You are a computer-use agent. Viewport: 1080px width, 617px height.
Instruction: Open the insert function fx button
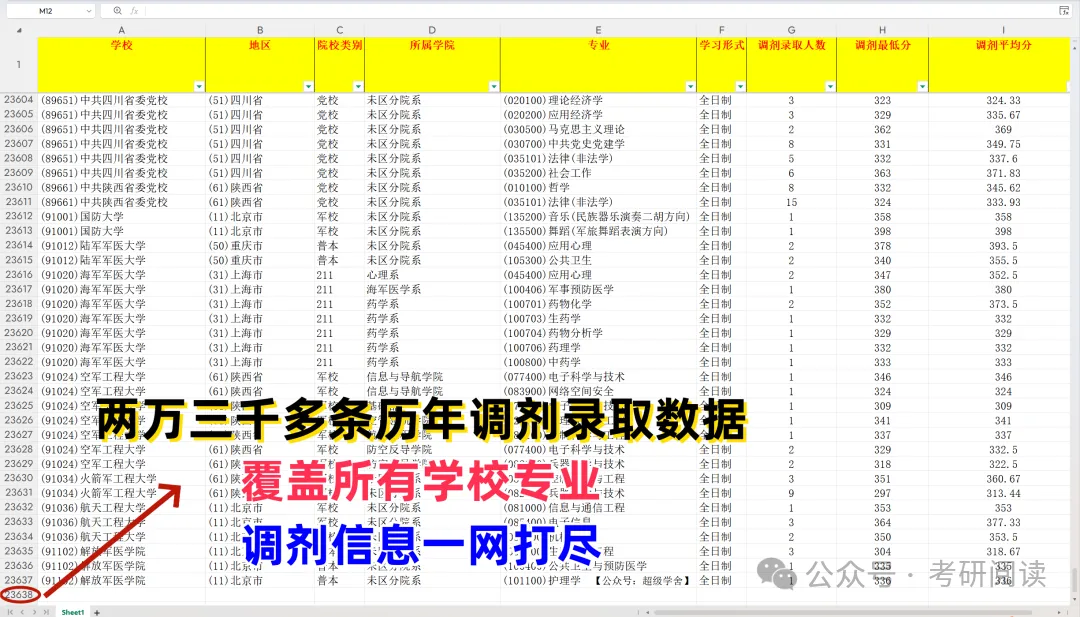[134, 11]
